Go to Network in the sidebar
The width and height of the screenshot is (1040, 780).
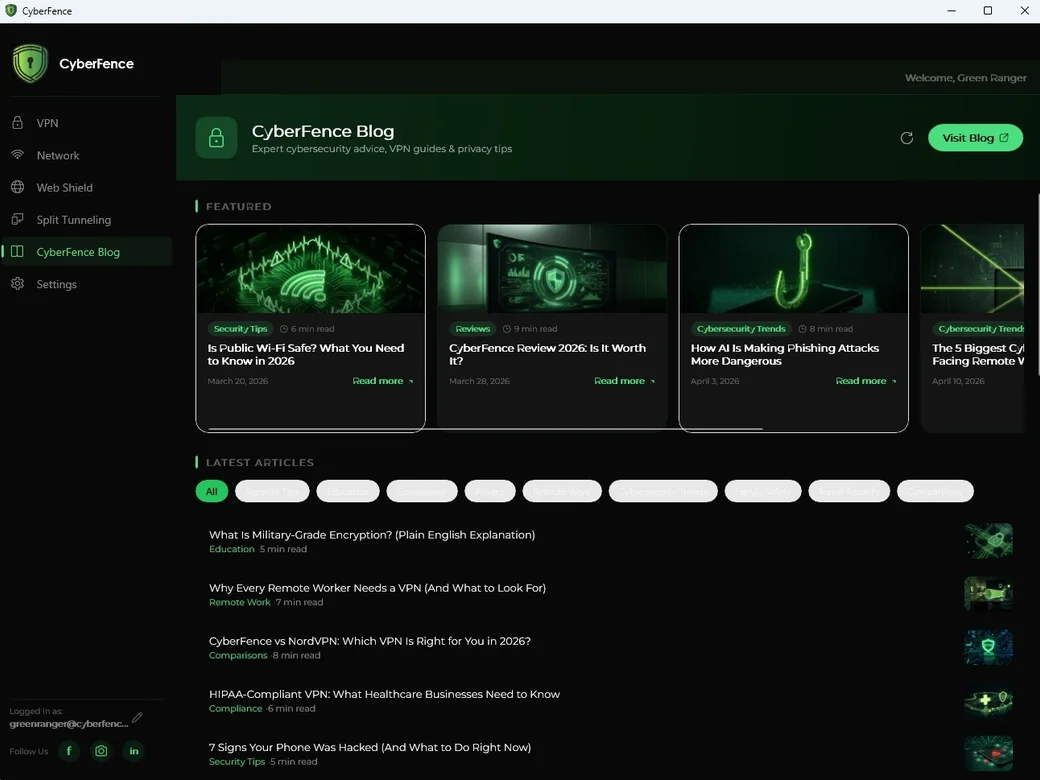pyautogui.click(x=86, y=155)
